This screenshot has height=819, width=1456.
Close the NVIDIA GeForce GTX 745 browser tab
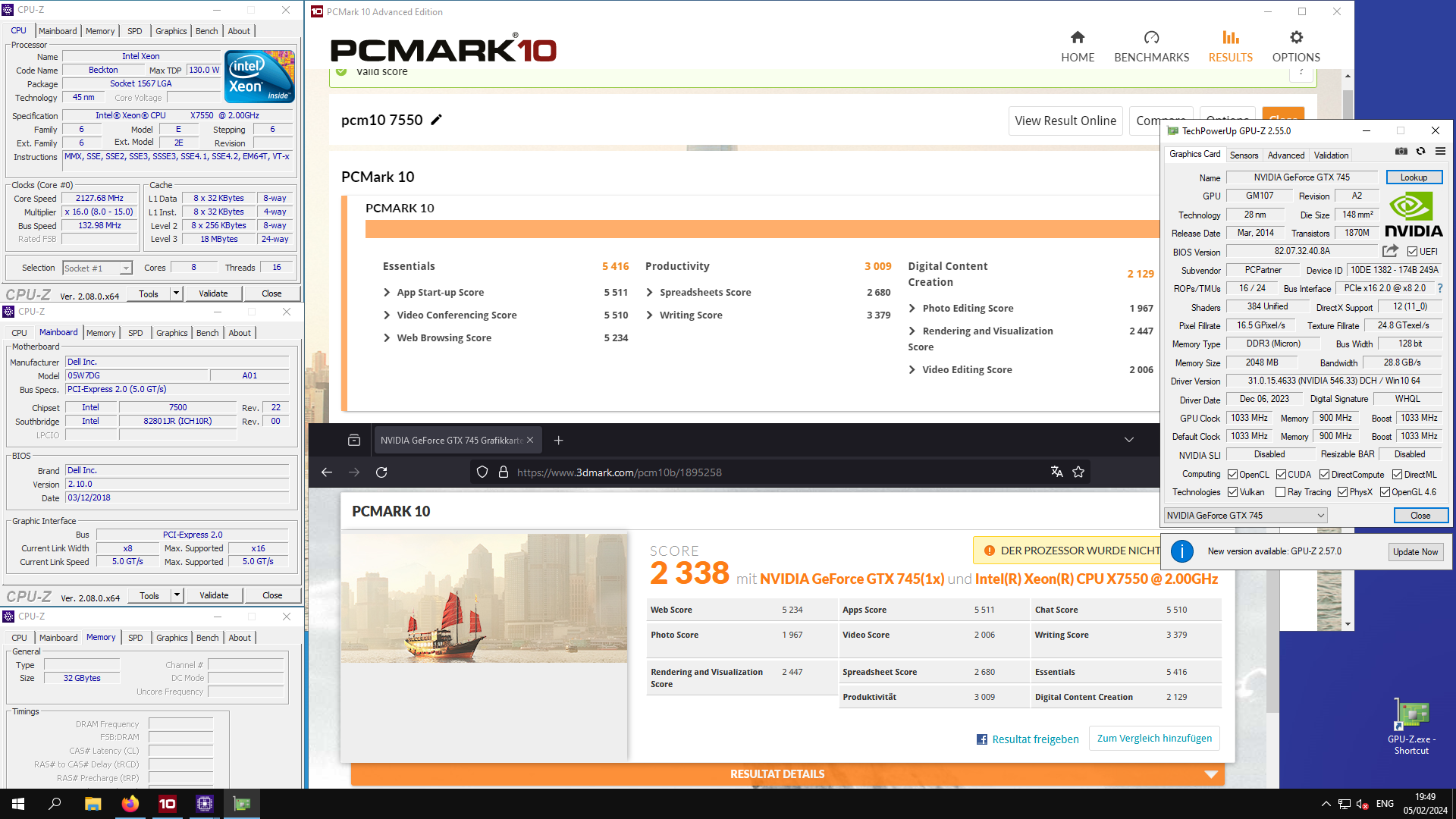pos(530,440)
